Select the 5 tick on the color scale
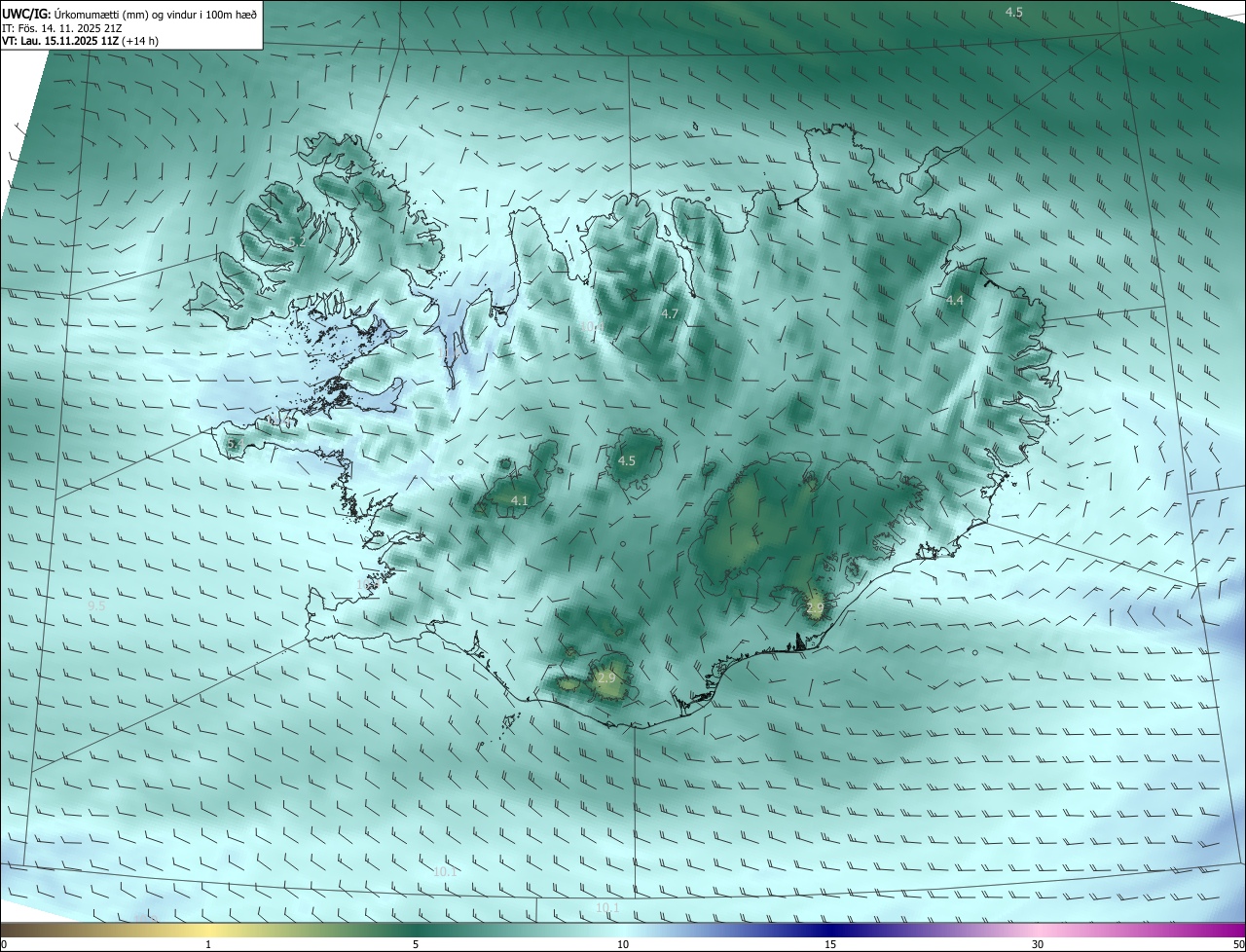 click(x=416, y=945)
